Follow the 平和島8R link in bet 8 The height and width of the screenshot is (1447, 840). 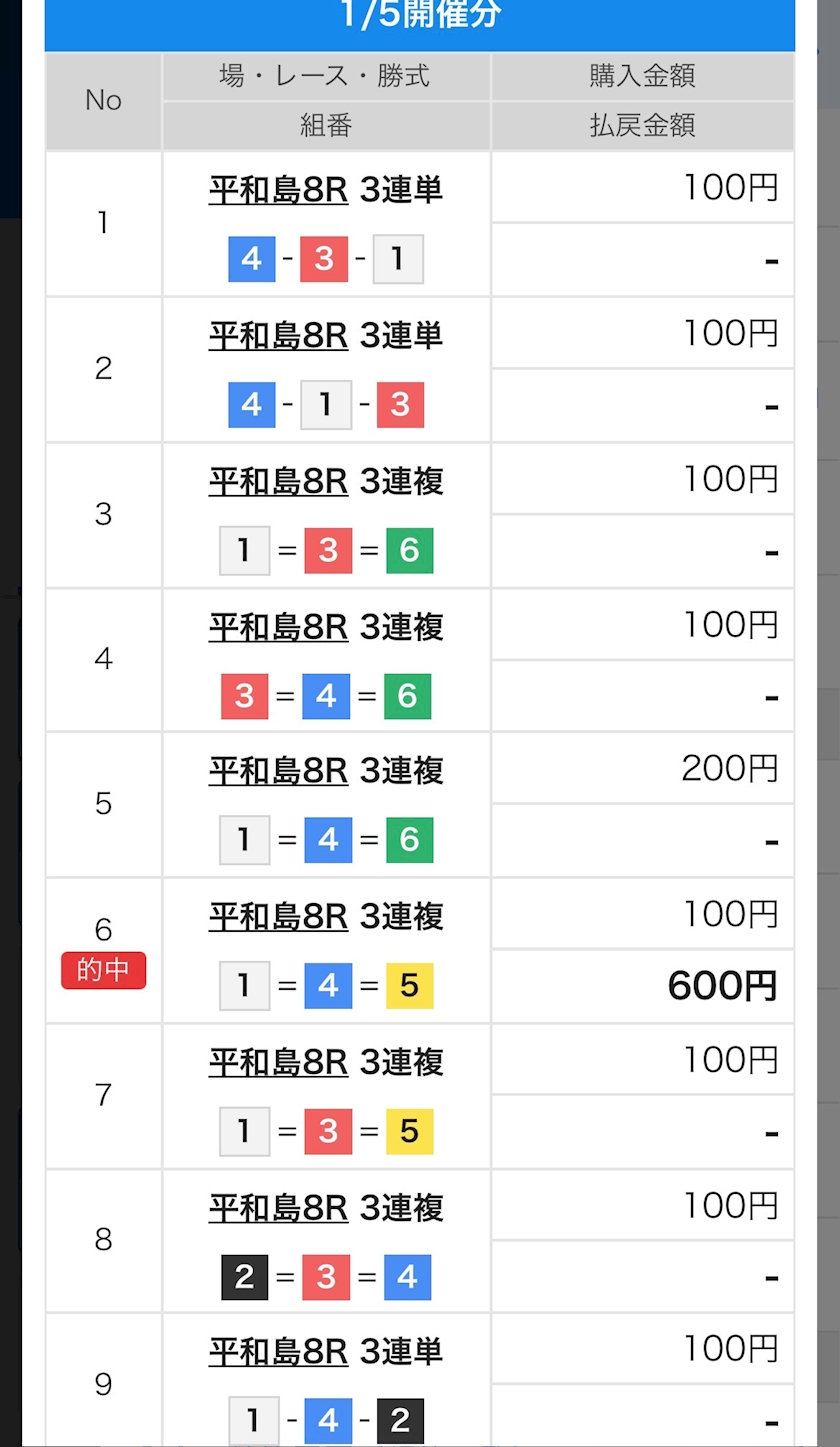[278, 1208]
